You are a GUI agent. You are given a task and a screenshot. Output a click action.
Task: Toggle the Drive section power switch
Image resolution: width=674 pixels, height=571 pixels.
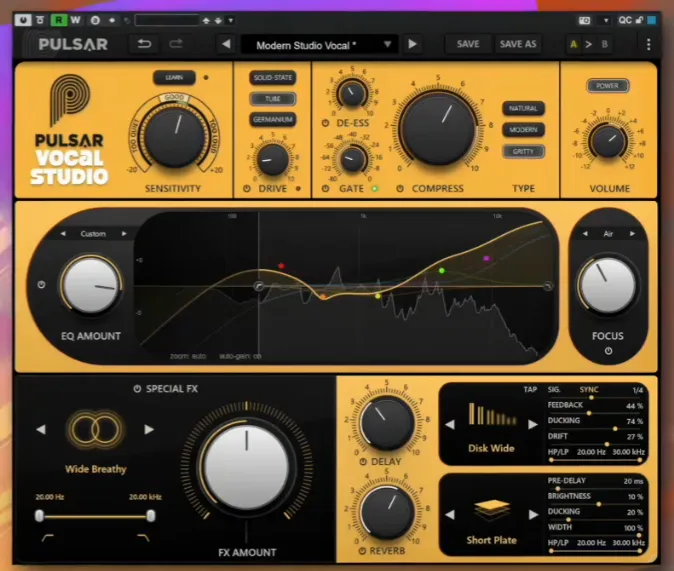247,188
